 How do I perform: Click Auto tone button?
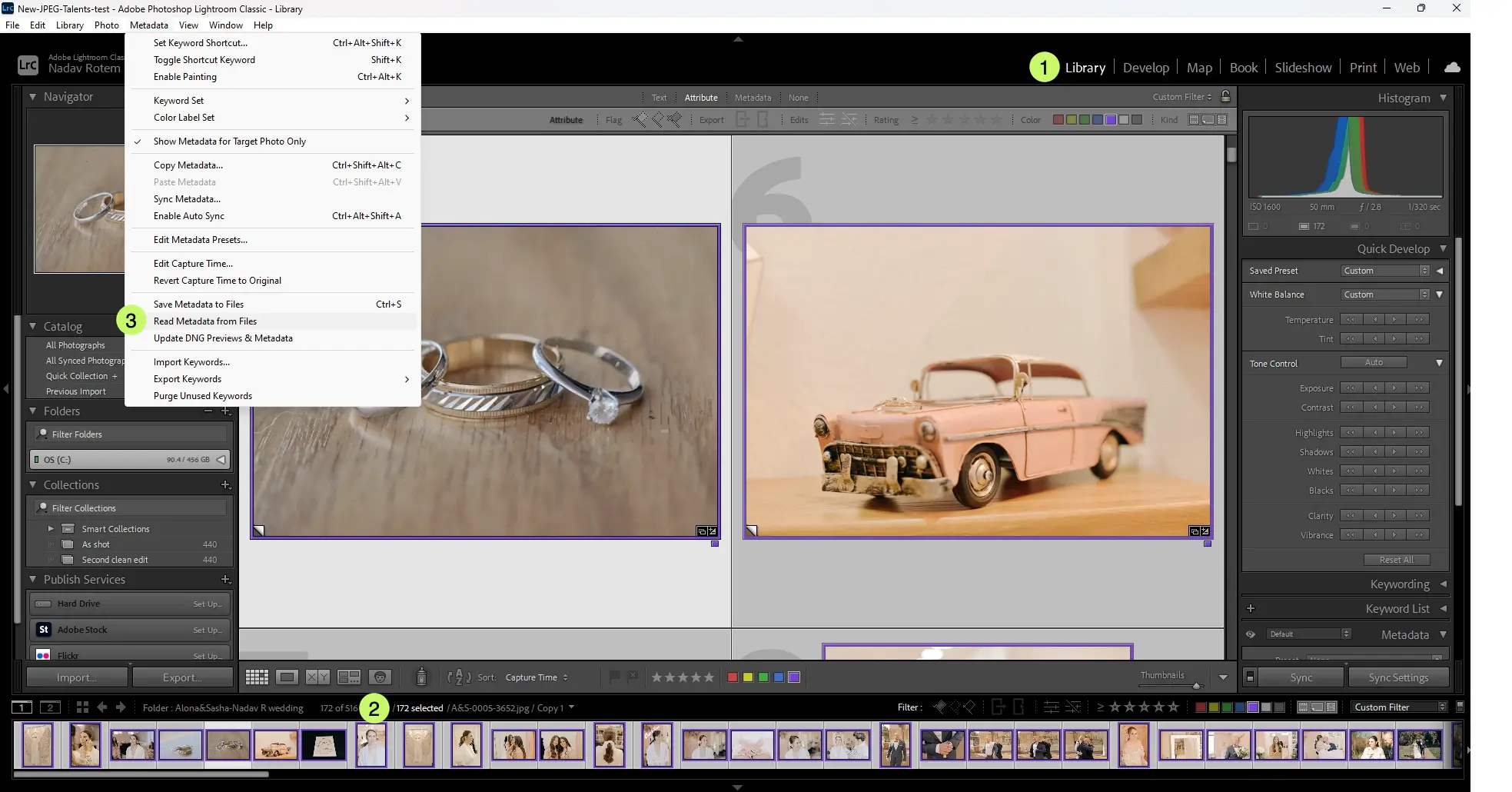(x=1374, y=362)
